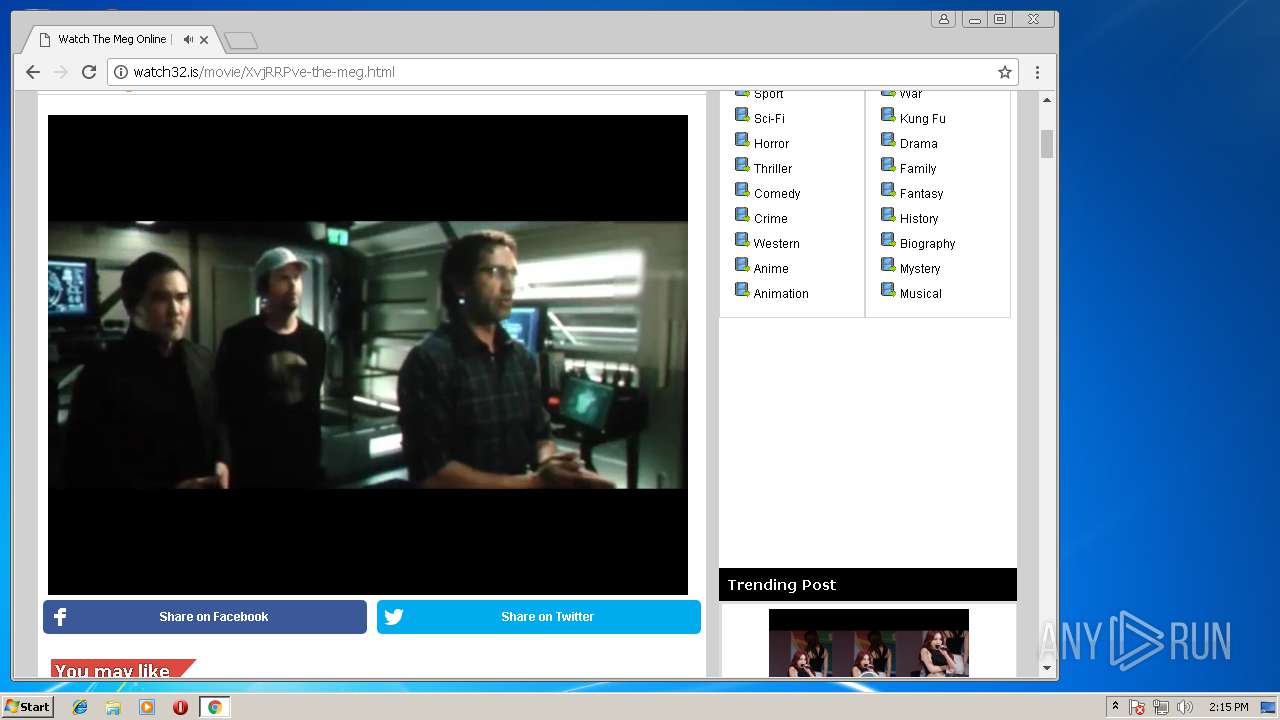Image resolution: width=1280 pixels, height=720 pixels.
Task: Open the Mystery genre link
Action: coord(920,269)
